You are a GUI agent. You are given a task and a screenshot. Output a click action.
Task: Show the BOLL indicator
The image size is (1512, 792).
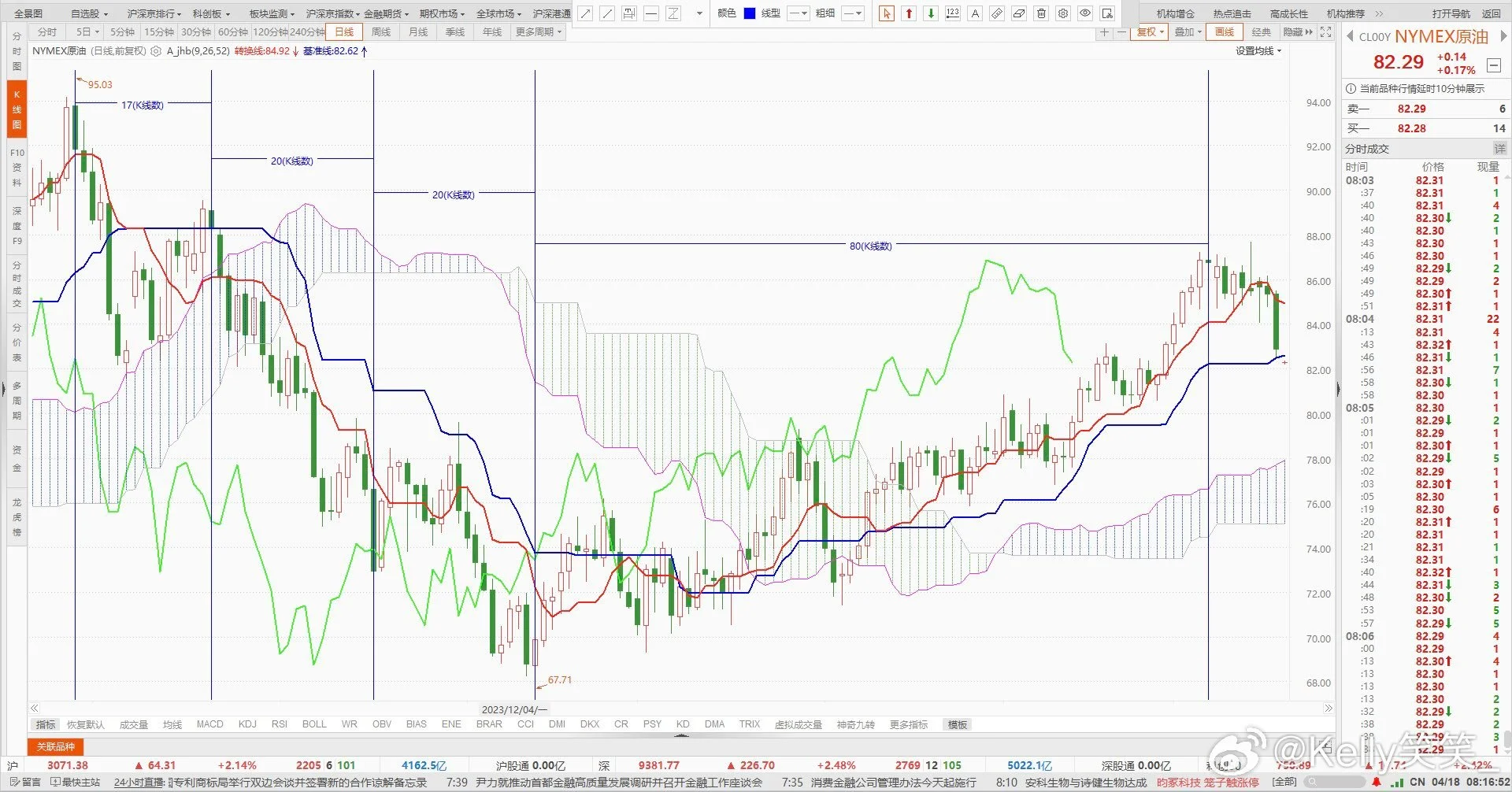tap(314, 724)
